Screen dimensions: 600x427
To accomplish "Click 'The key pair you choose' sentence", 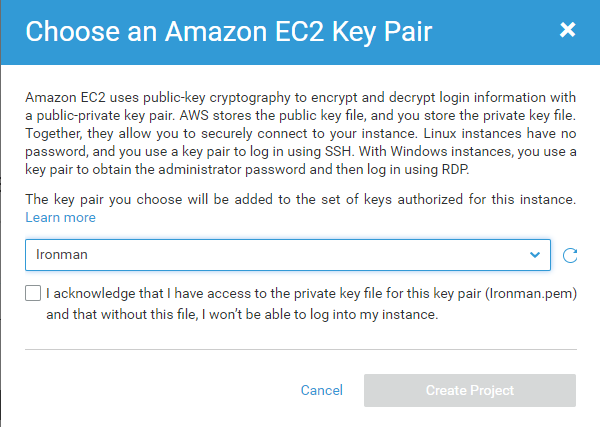I will coord(300,199).
